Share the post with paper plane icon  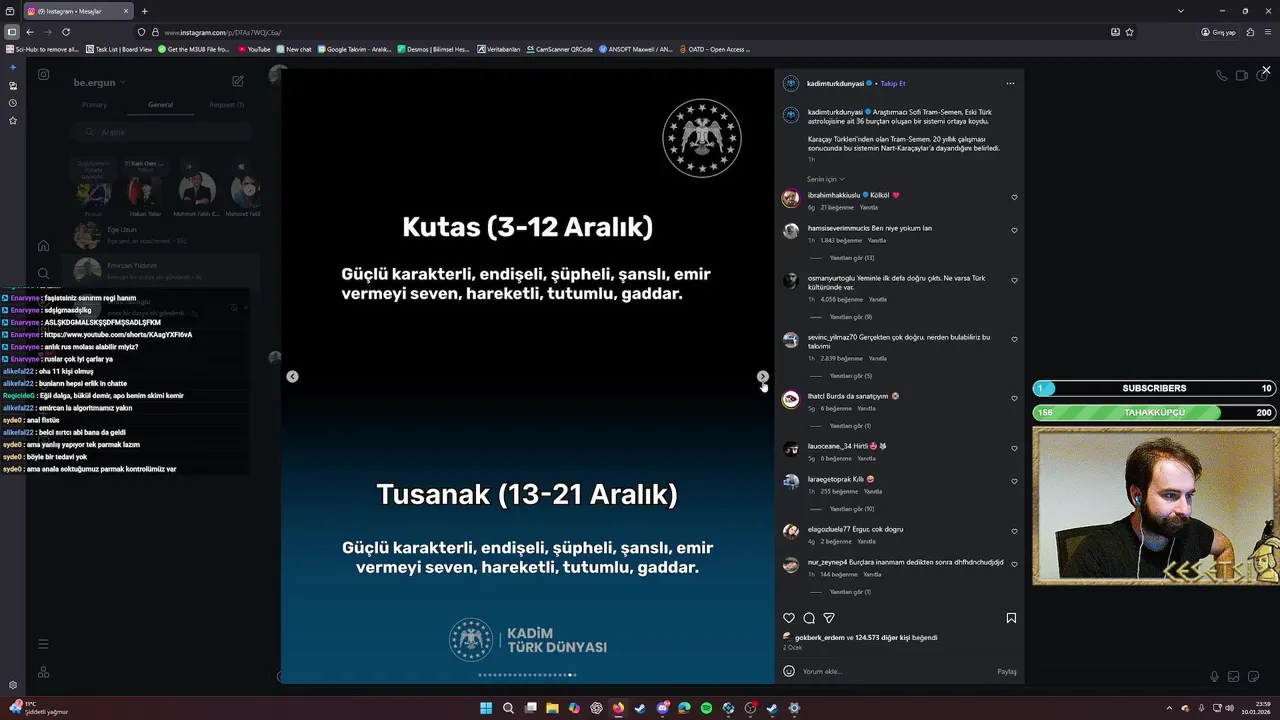[x=829, y=618]
